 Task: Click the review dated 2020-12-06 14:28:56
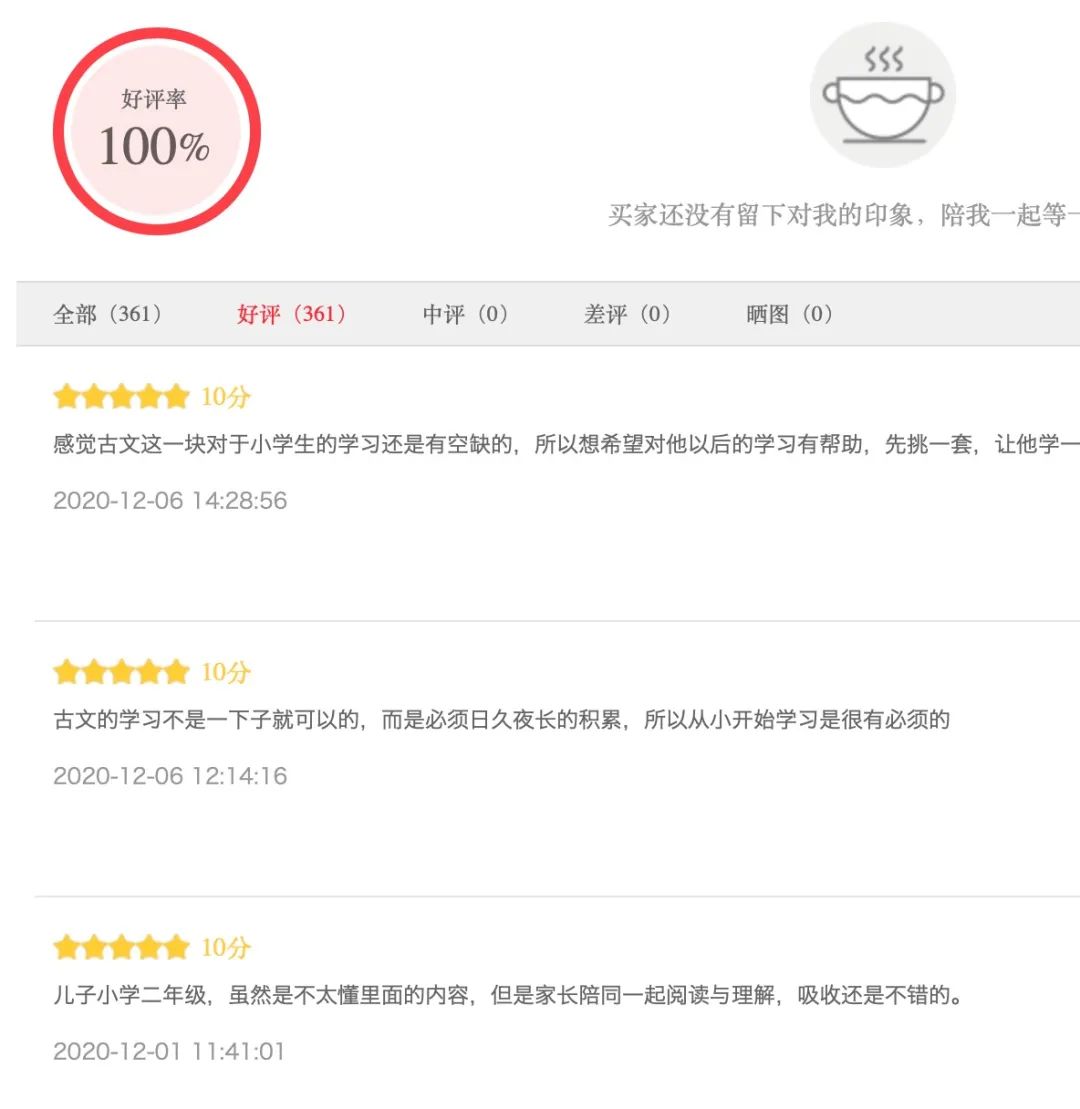(x=168, y=500)
